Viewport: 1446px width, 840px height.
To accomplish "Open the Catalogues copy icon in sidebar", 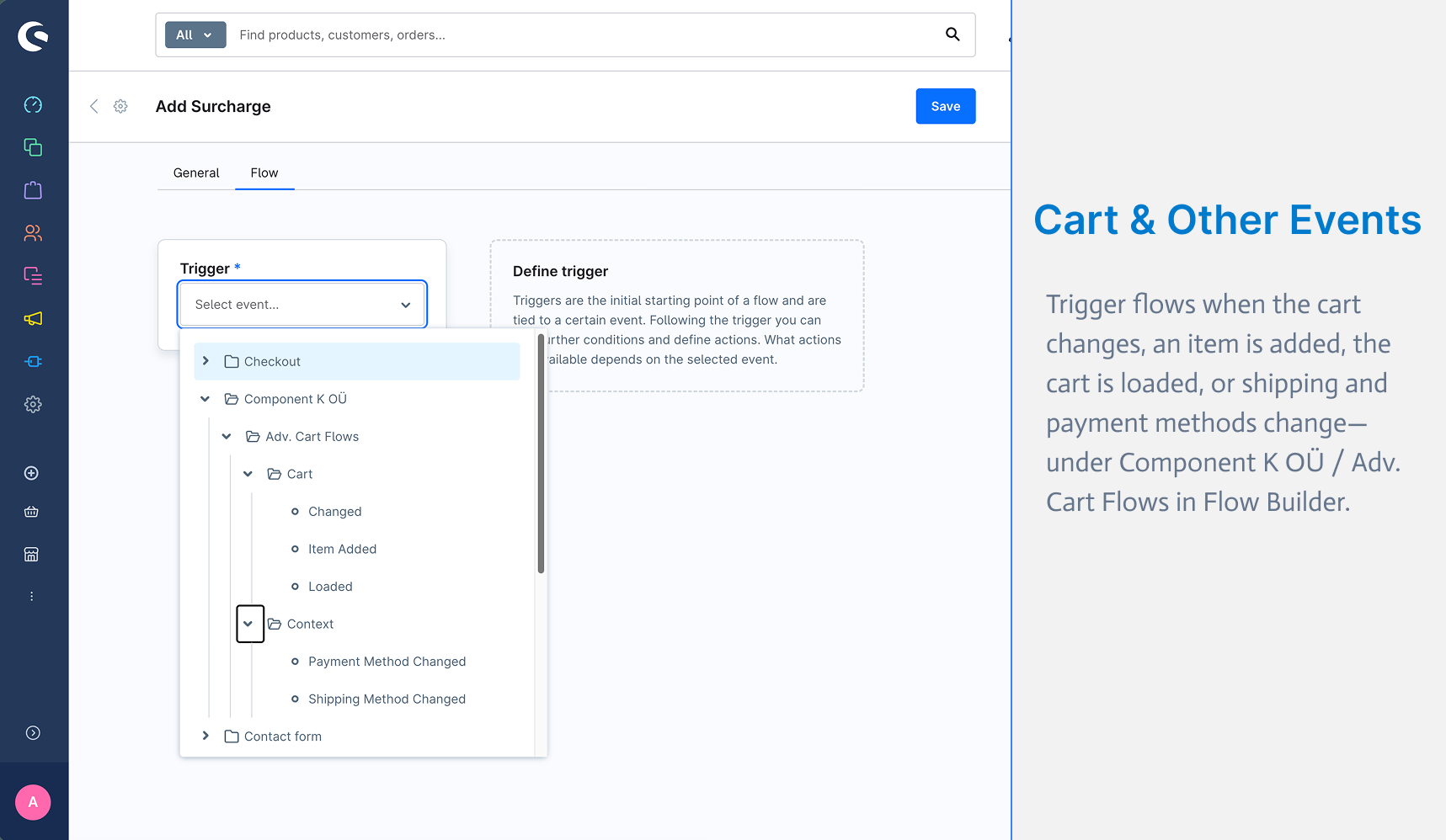I will pos(33,147).
